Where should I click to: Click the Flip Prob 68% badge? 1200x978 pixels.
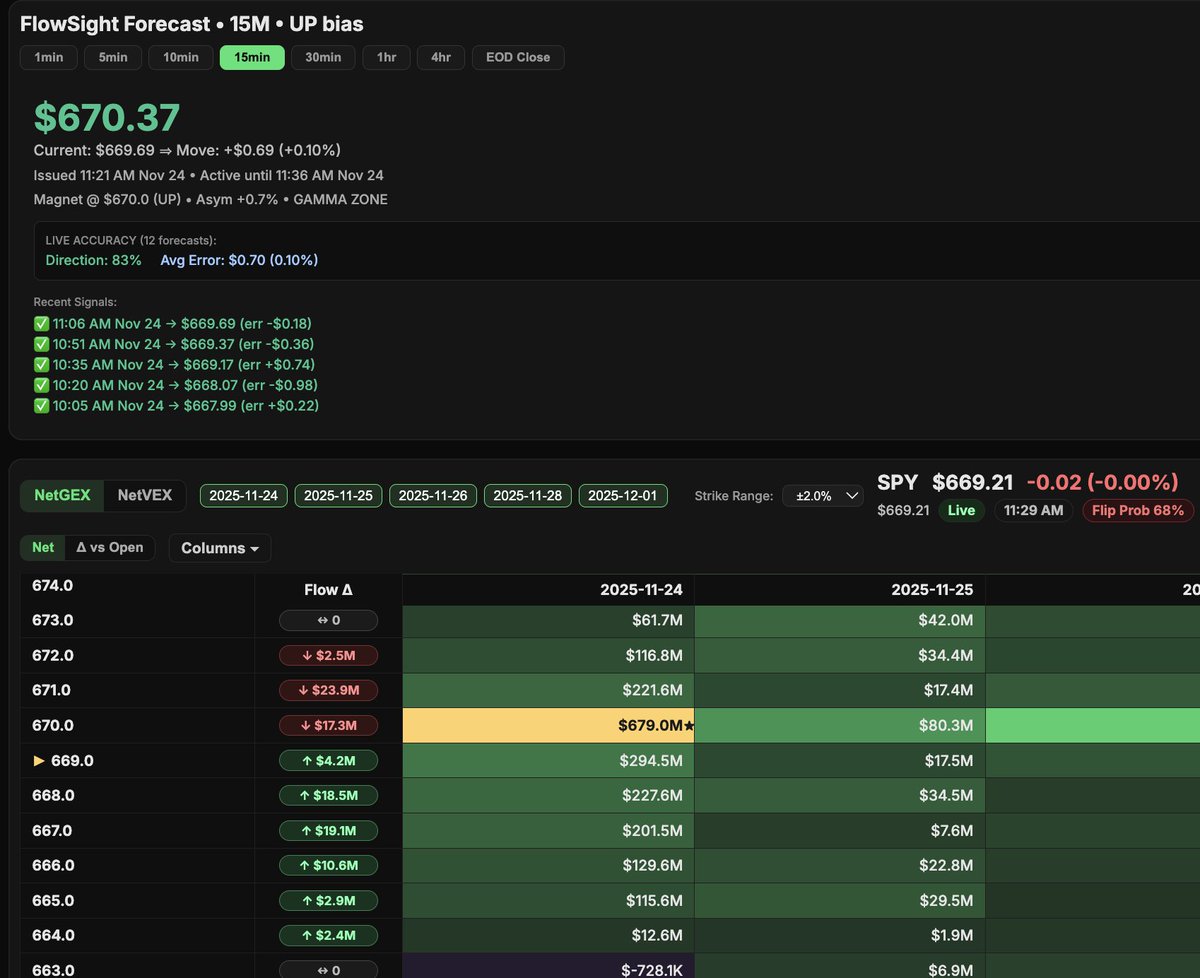coord(1138,510)
